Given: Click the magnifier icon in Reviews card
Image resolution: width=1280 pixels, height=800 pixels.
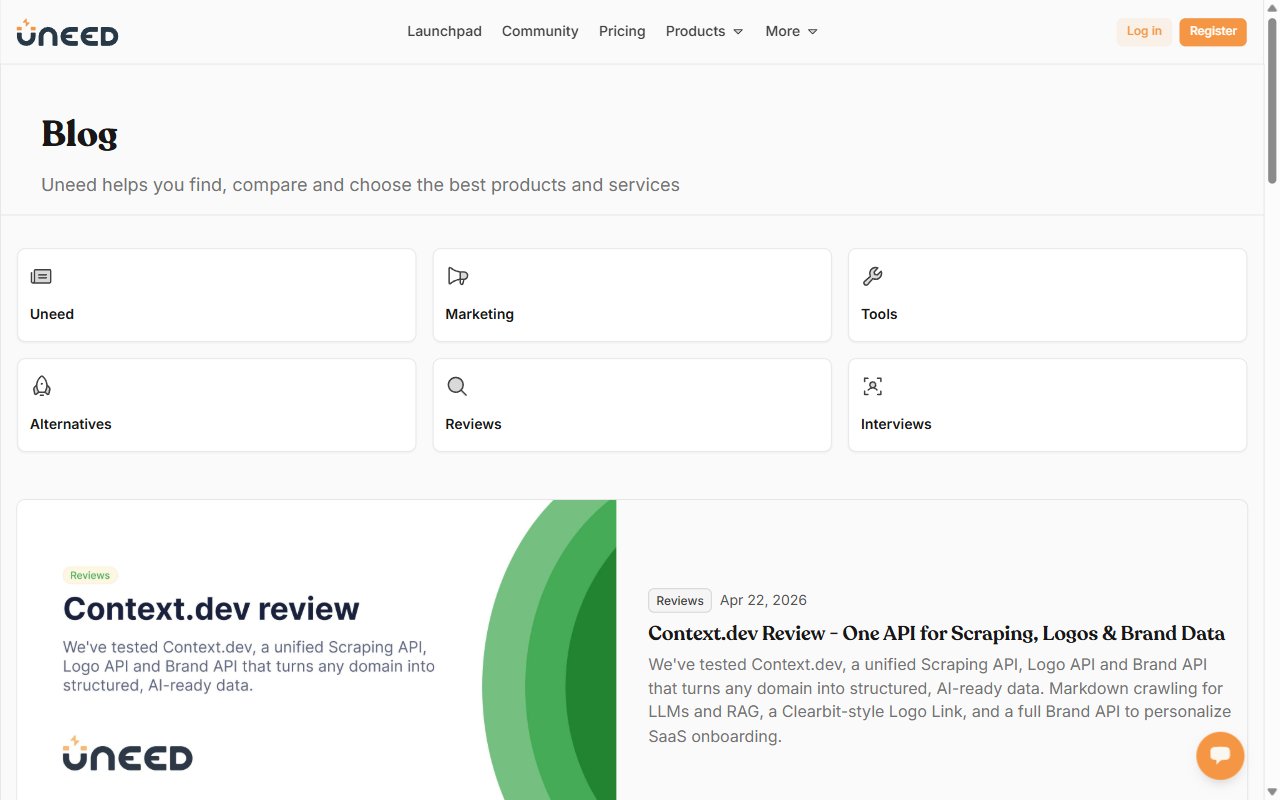Looking at the screenshot, I should pos(457,386).
